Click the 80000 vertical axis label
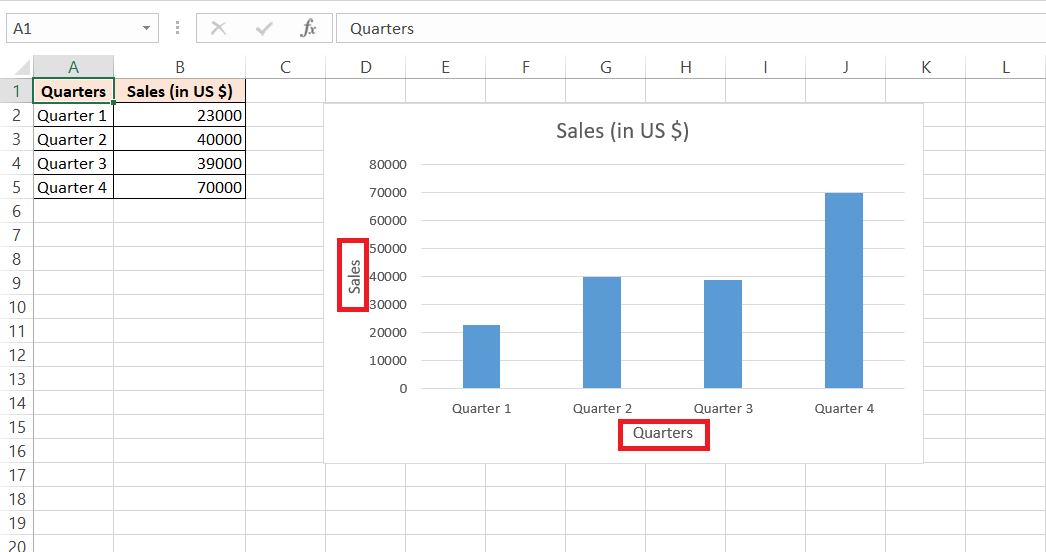Screen dimensions: 1046x552 tap(388, 165)
